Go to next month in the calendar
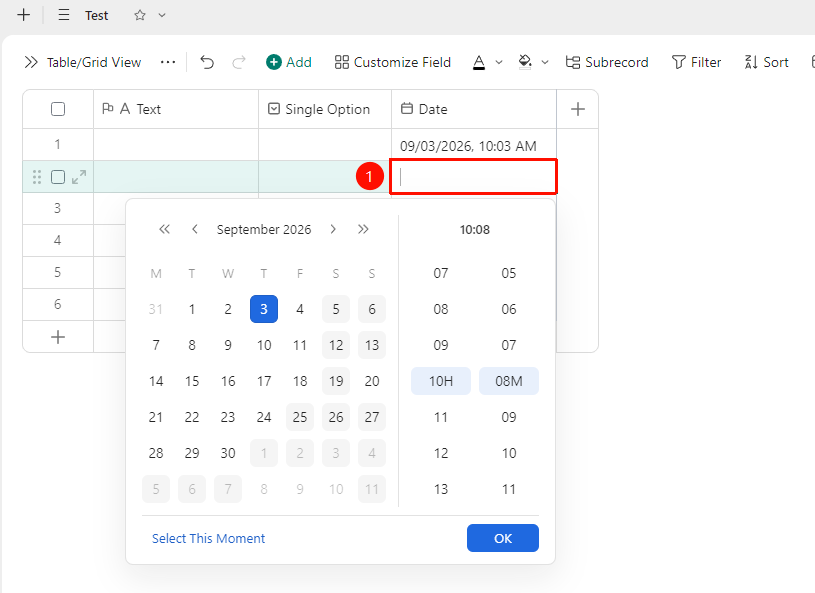The height and width of the screenshot is (593, 815). tap(333, 229)
